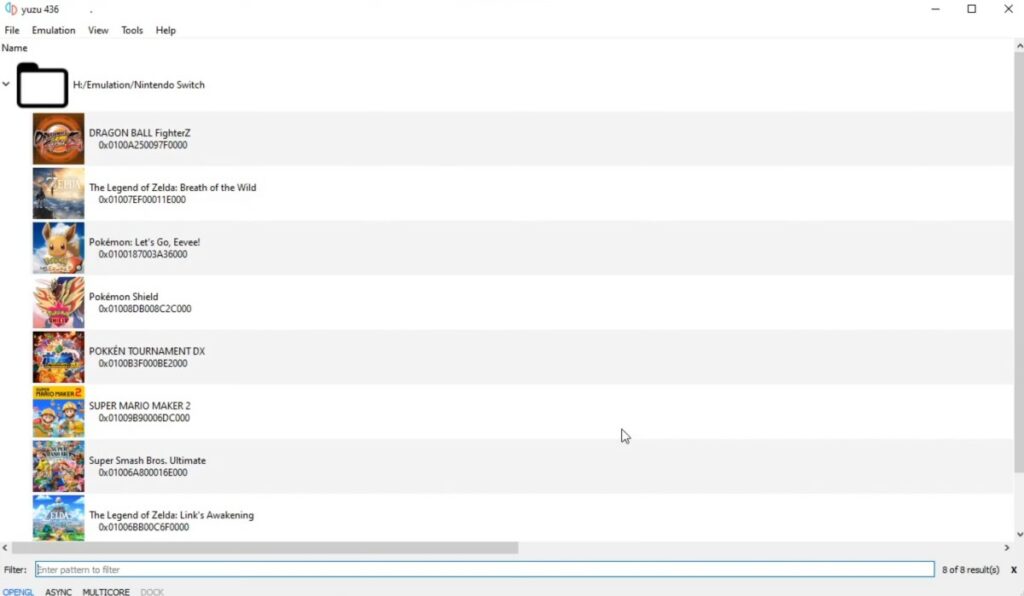The height and width of the screenshot is (596, 1024).
Task: Select the Link's Awakening game cover icon
Action: tap(58, 518)
